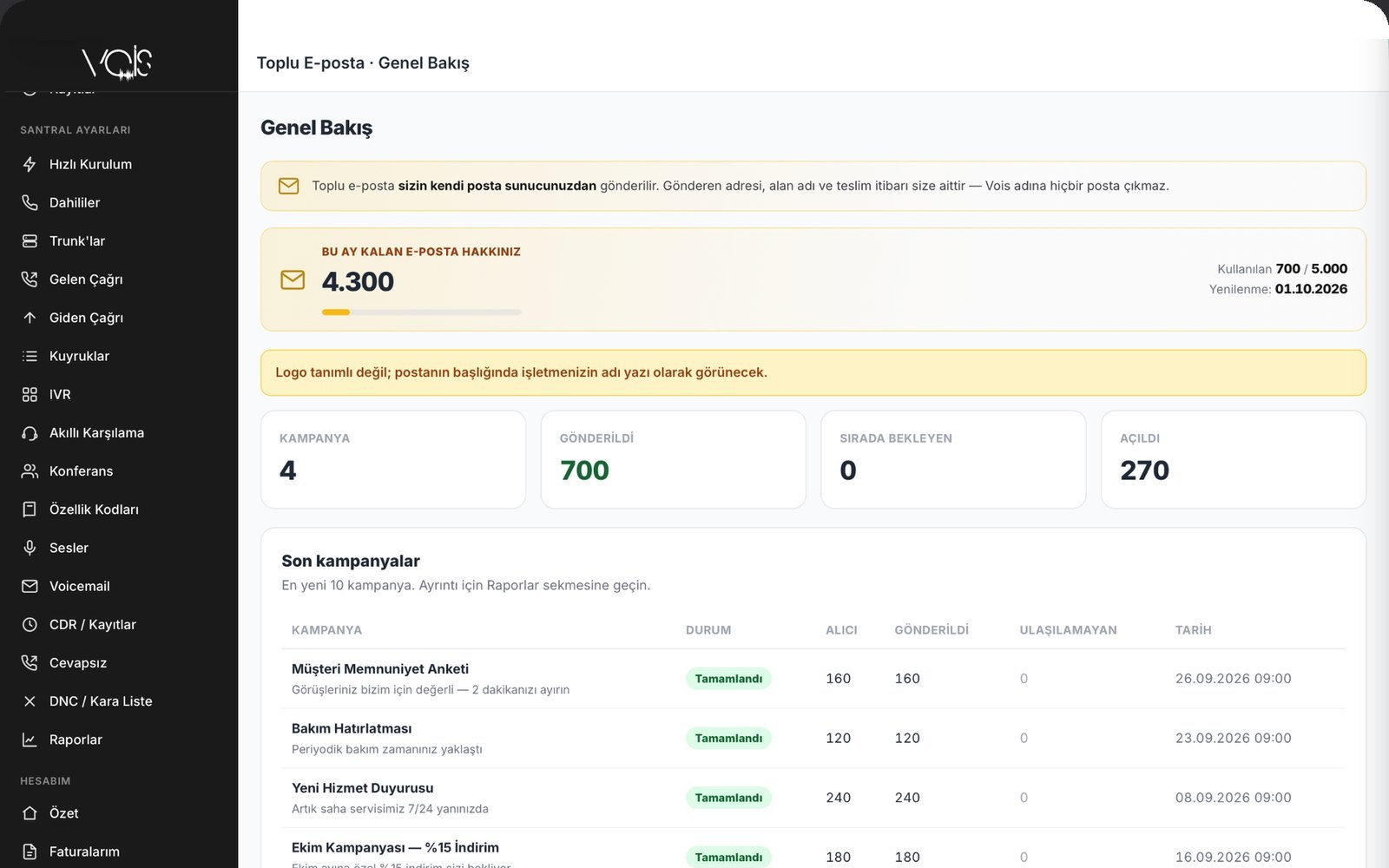Click the renewal date 01.10.2026

1311,289
